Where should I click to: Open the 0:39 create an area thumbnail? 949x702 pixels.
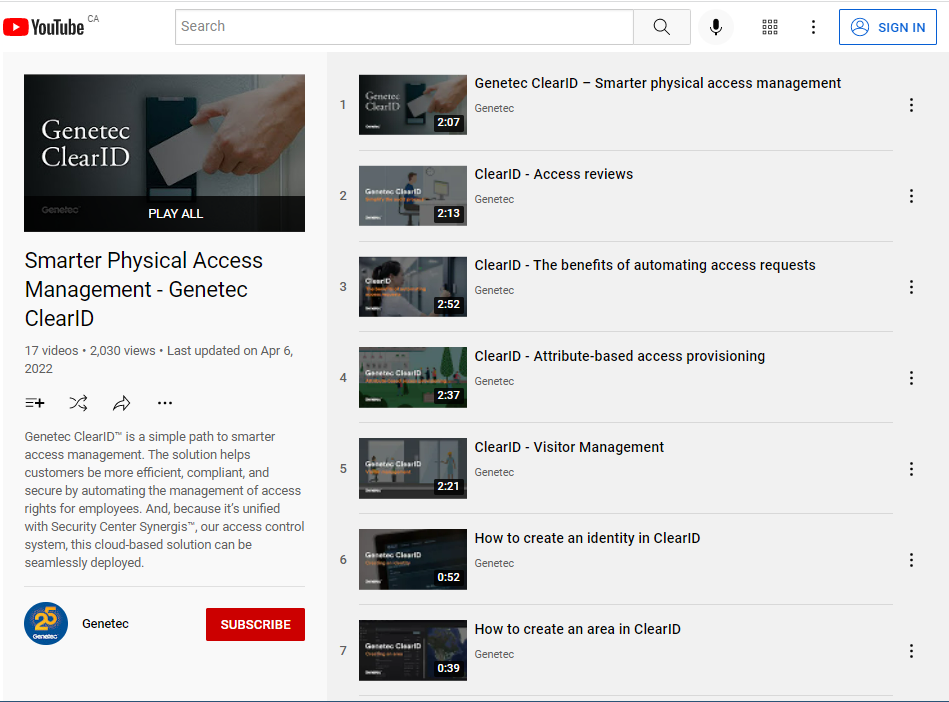coord(413,651)
